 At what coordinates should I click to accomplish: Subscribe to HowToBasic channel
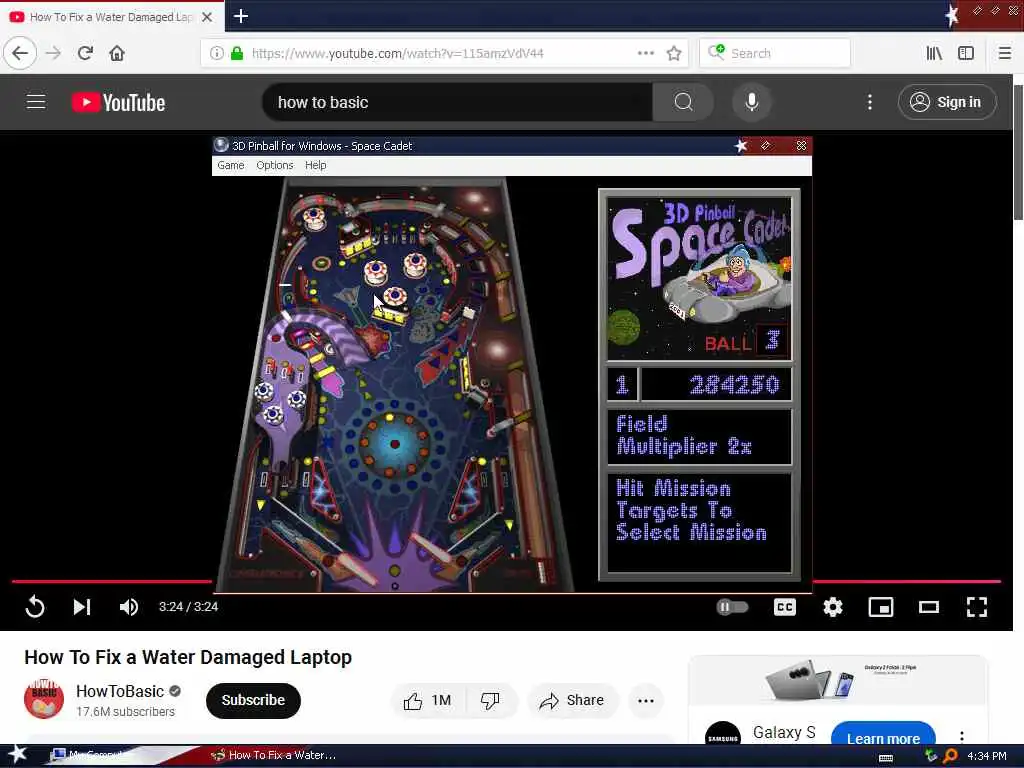(253, 700)
